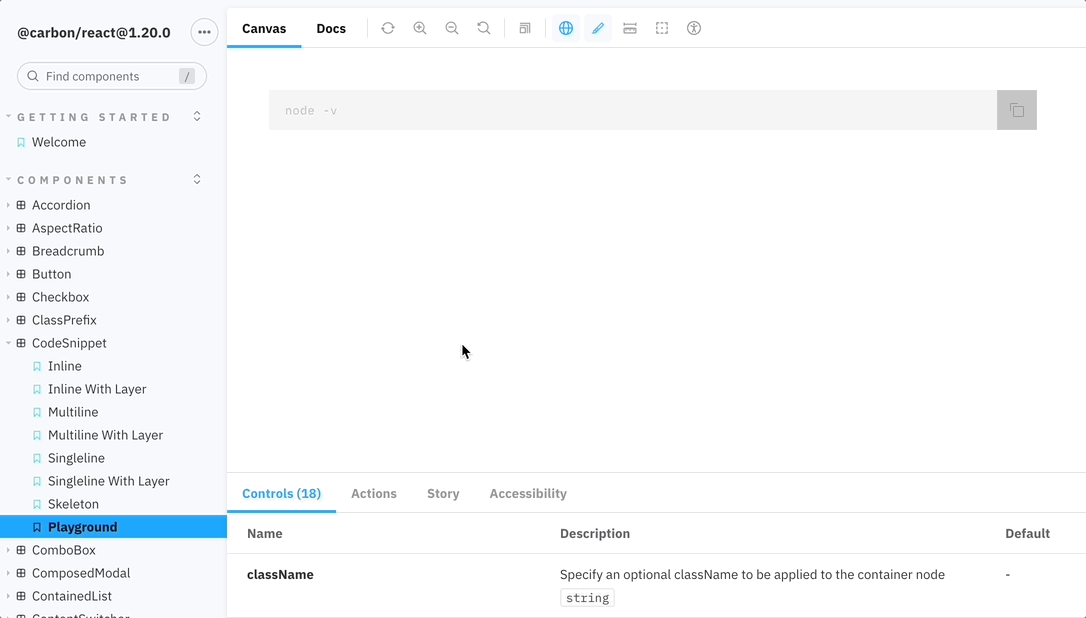1086x618 pixels.
Task: Open the sidebar ellipsis menu button
Action: tap(204, 32)
